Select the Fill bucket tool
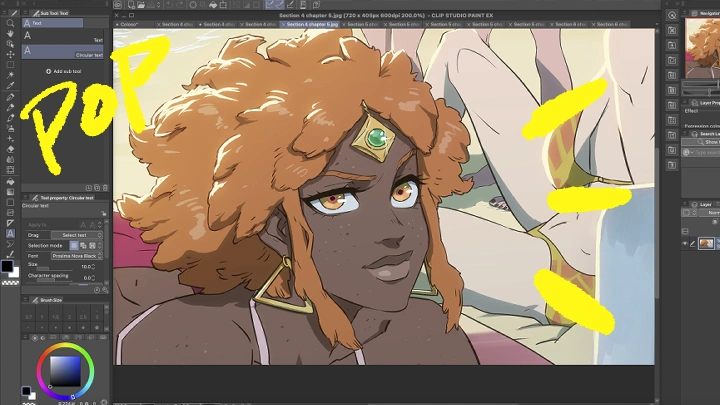720x405 pixels. tap(10, 181)
